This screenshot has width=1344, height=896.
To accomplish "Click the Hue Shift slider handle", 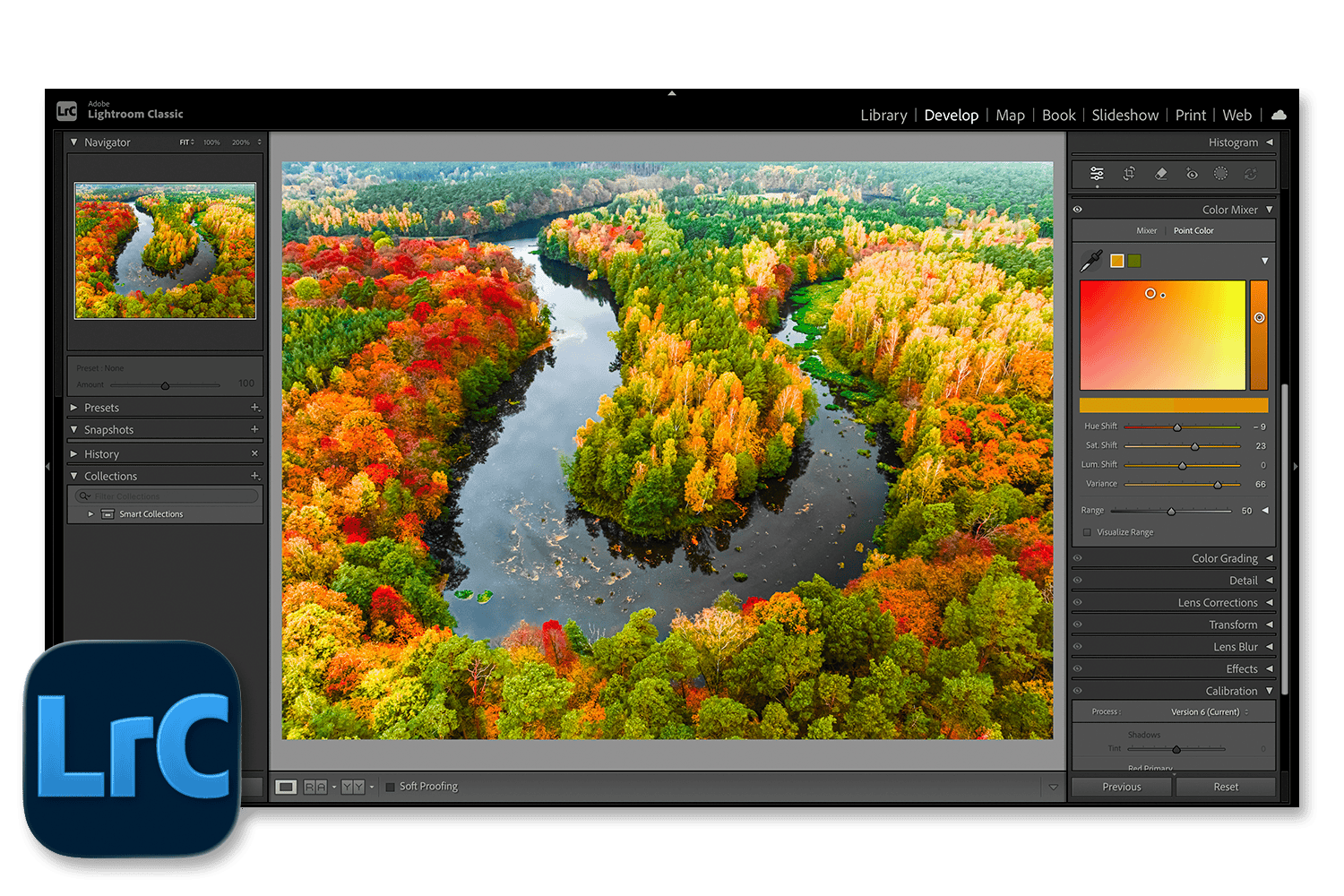I will click(x=1177, y=427).
